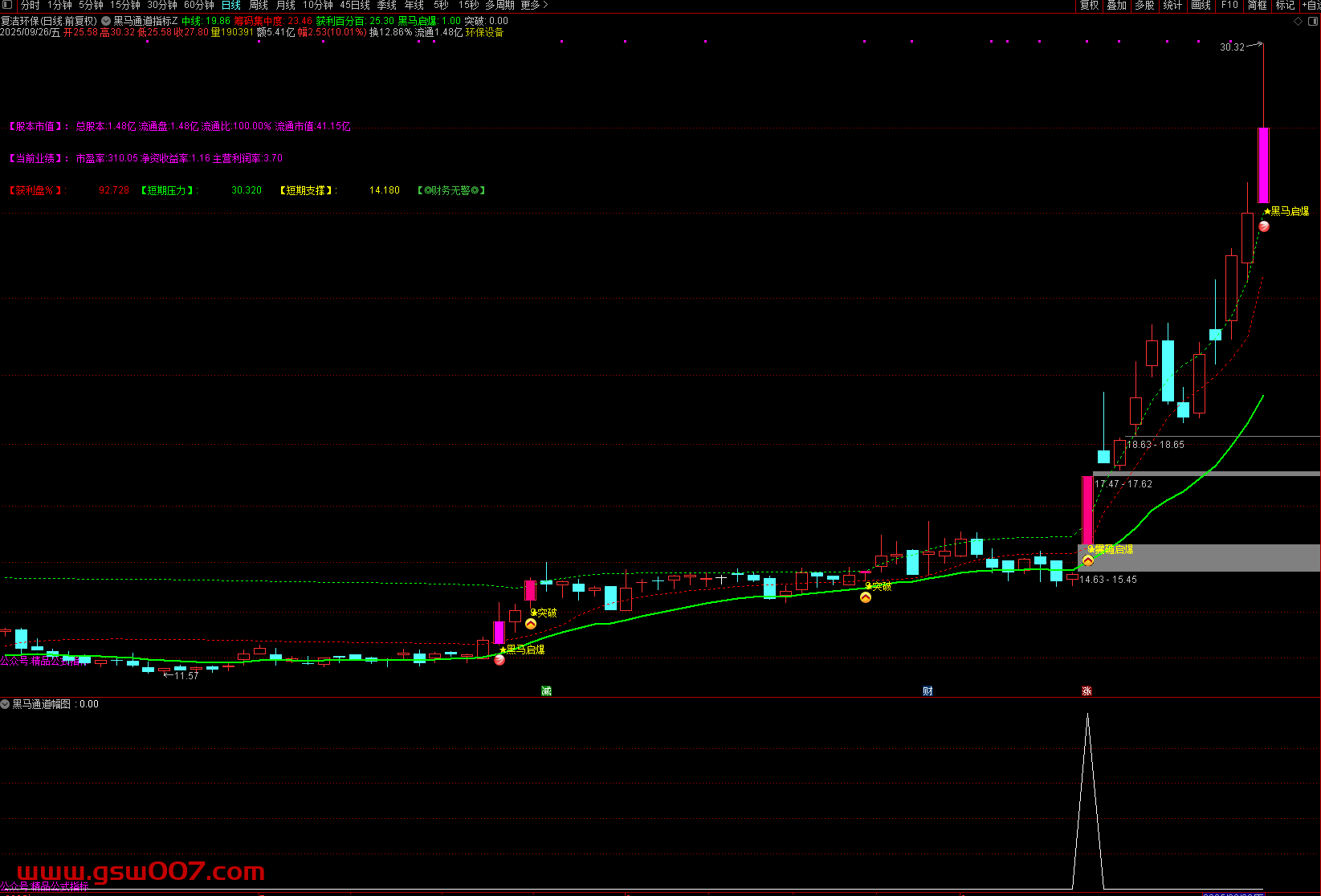The height and width of the screenshot is (896, 1321).
Task: Click the 环保设备 sector label
Action: 484,32
